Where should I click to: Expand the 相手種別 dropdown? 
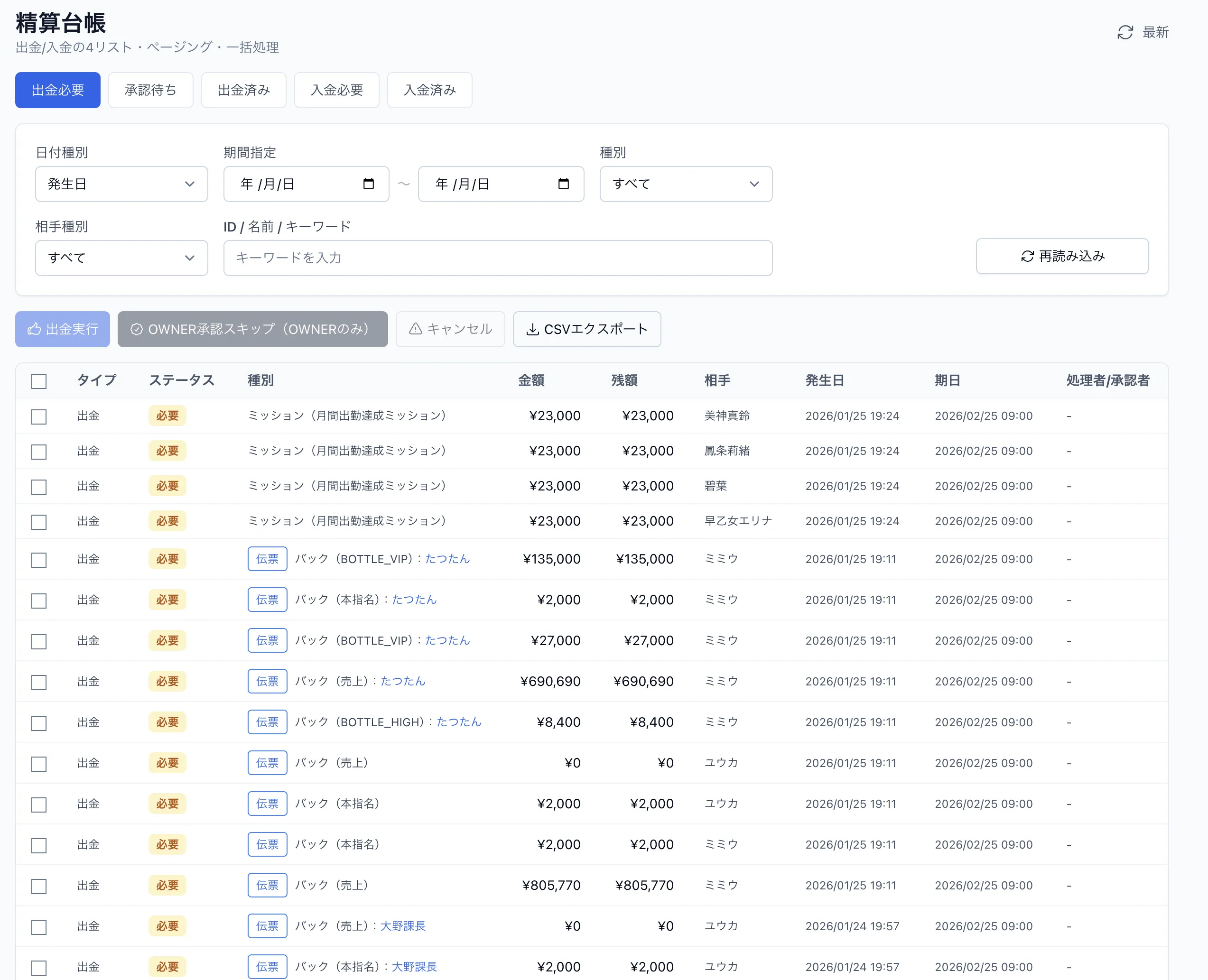121,258
